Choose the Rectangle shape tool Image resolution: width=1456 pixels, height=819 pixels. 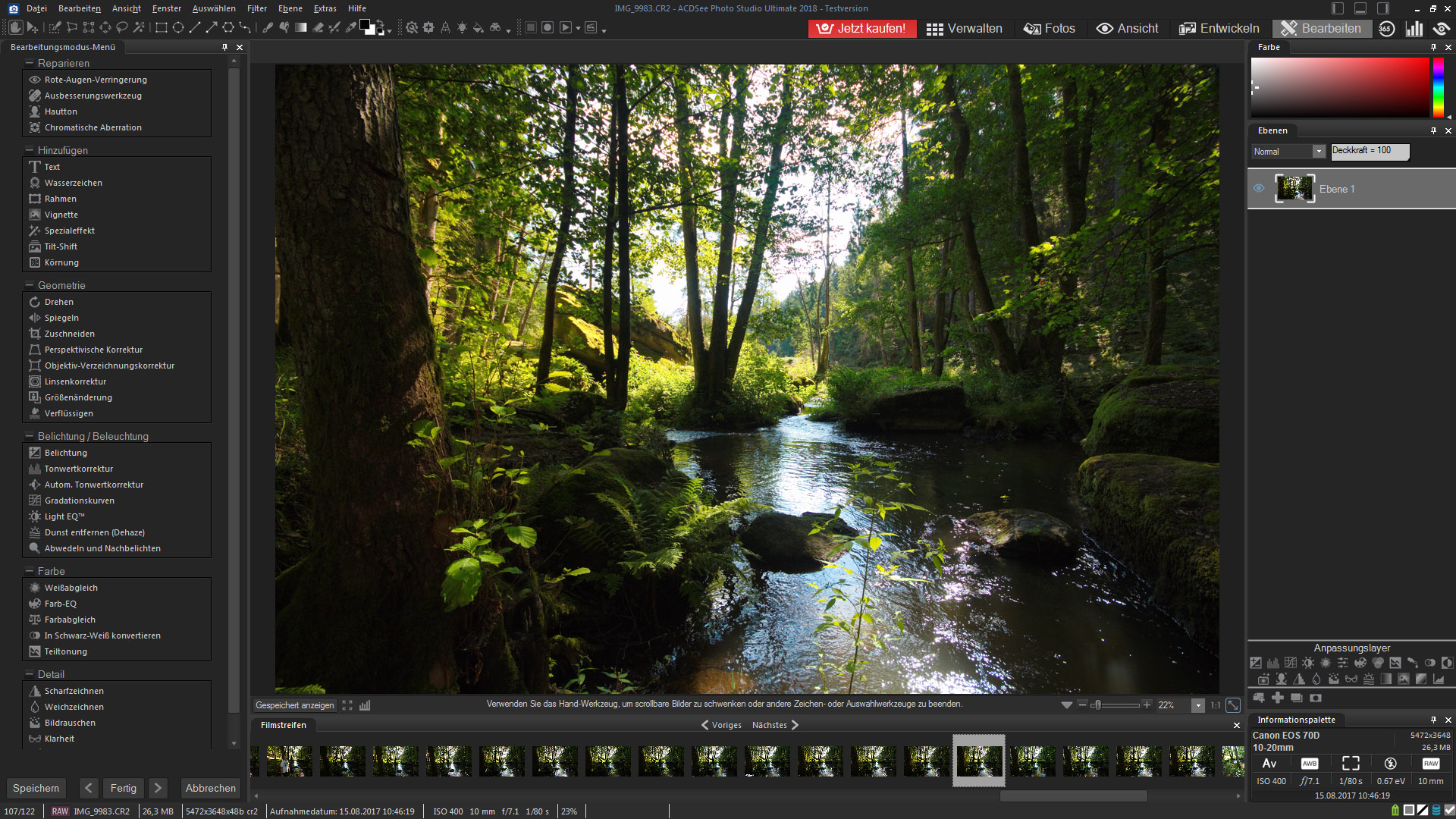[161, 27]
